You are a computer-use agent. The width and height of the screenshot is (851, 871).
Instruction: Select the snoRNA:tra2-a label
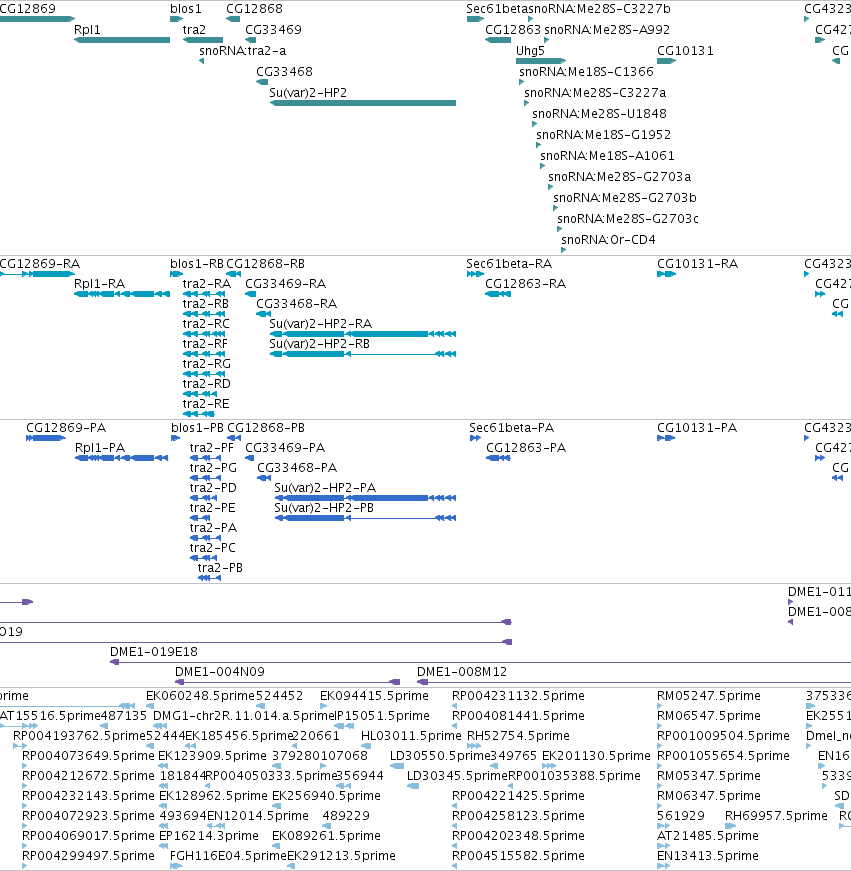pyautogui.click(x=243, y=51)
